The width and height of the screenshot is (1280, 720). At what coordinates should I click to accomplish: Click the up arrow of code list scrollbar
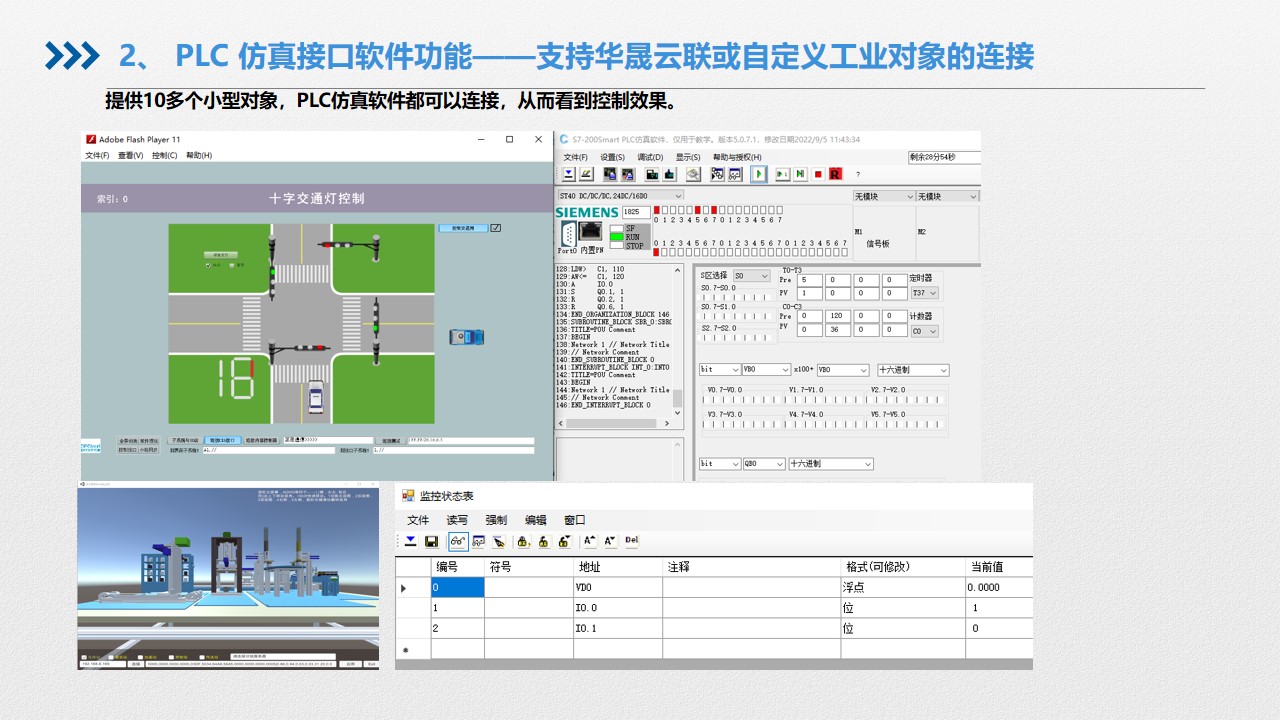[x=677, y=271]
